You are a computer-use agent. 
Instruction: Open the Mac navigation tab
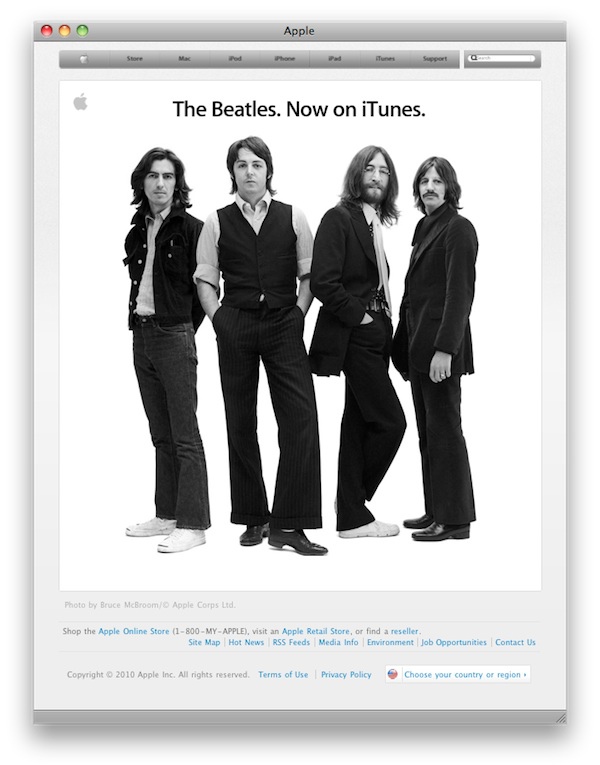coord(184,59)
